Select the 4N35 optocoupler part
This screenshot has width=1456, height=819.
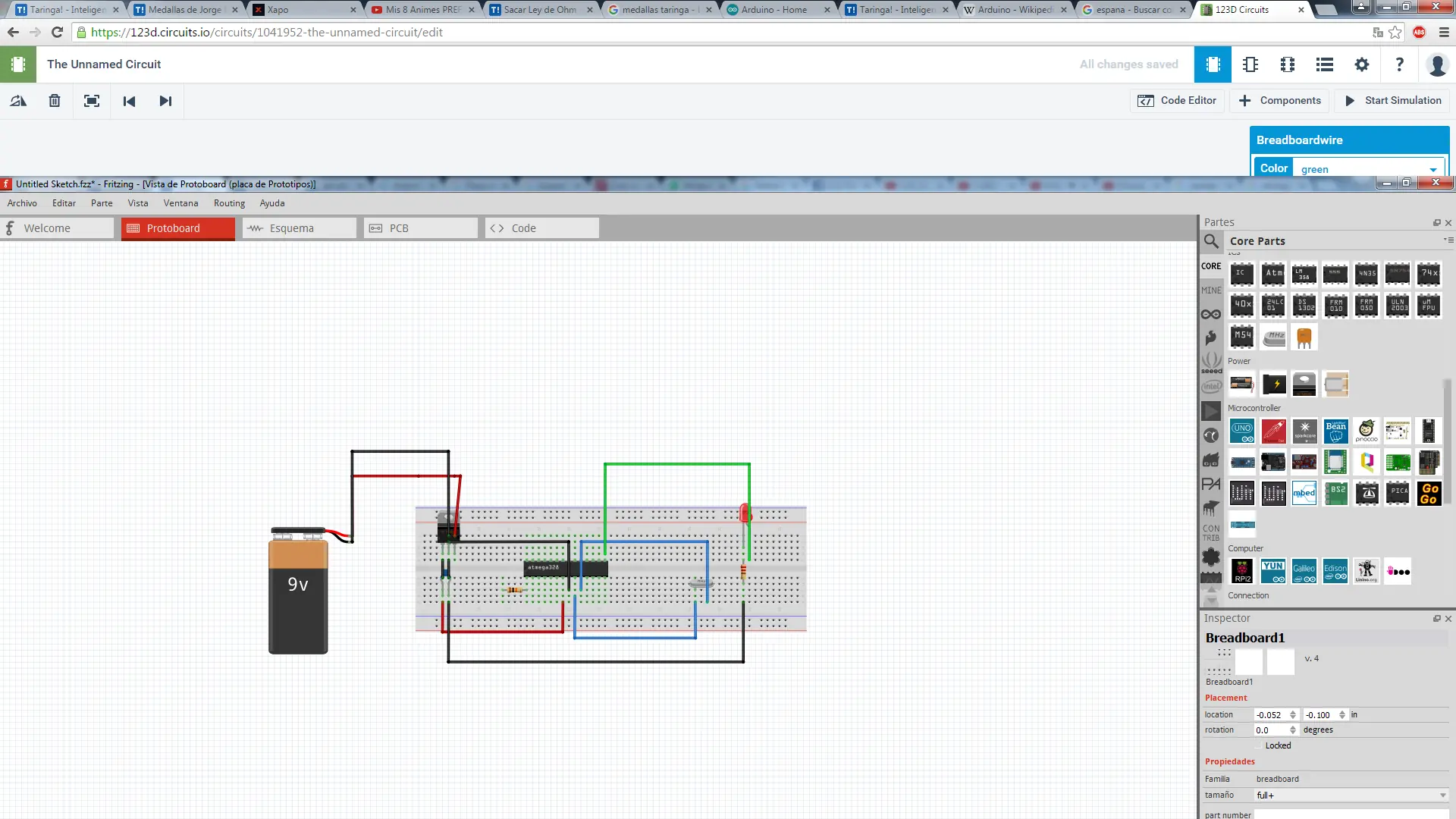pos(1367,274)
